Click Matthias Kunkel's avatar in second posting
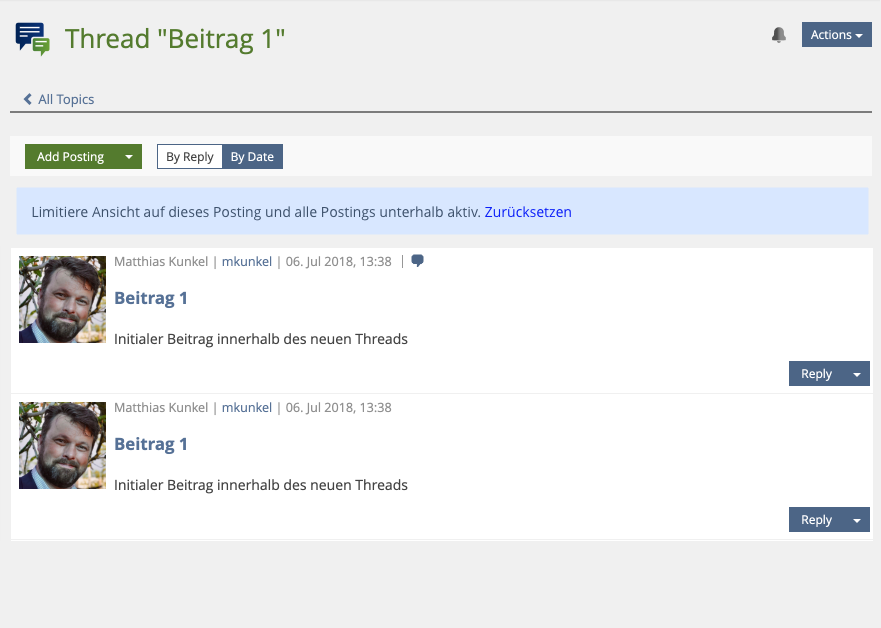 [x=62, y=445]
